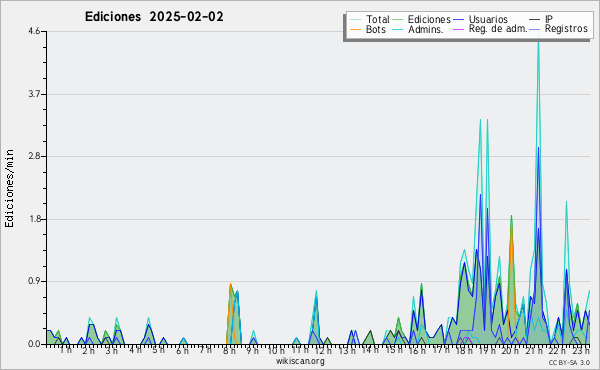
Task: Click the 13 h x-axis label
Action: [x=347, y=350]
